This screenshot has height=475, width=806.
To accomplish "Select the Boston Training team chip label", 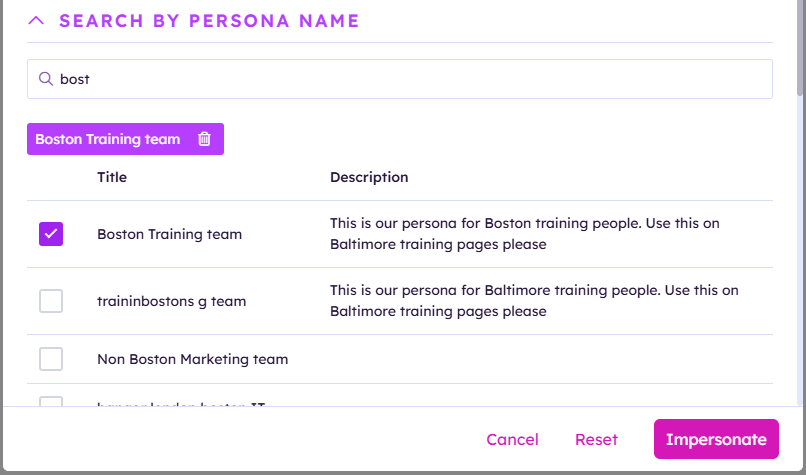I will 108,139.
